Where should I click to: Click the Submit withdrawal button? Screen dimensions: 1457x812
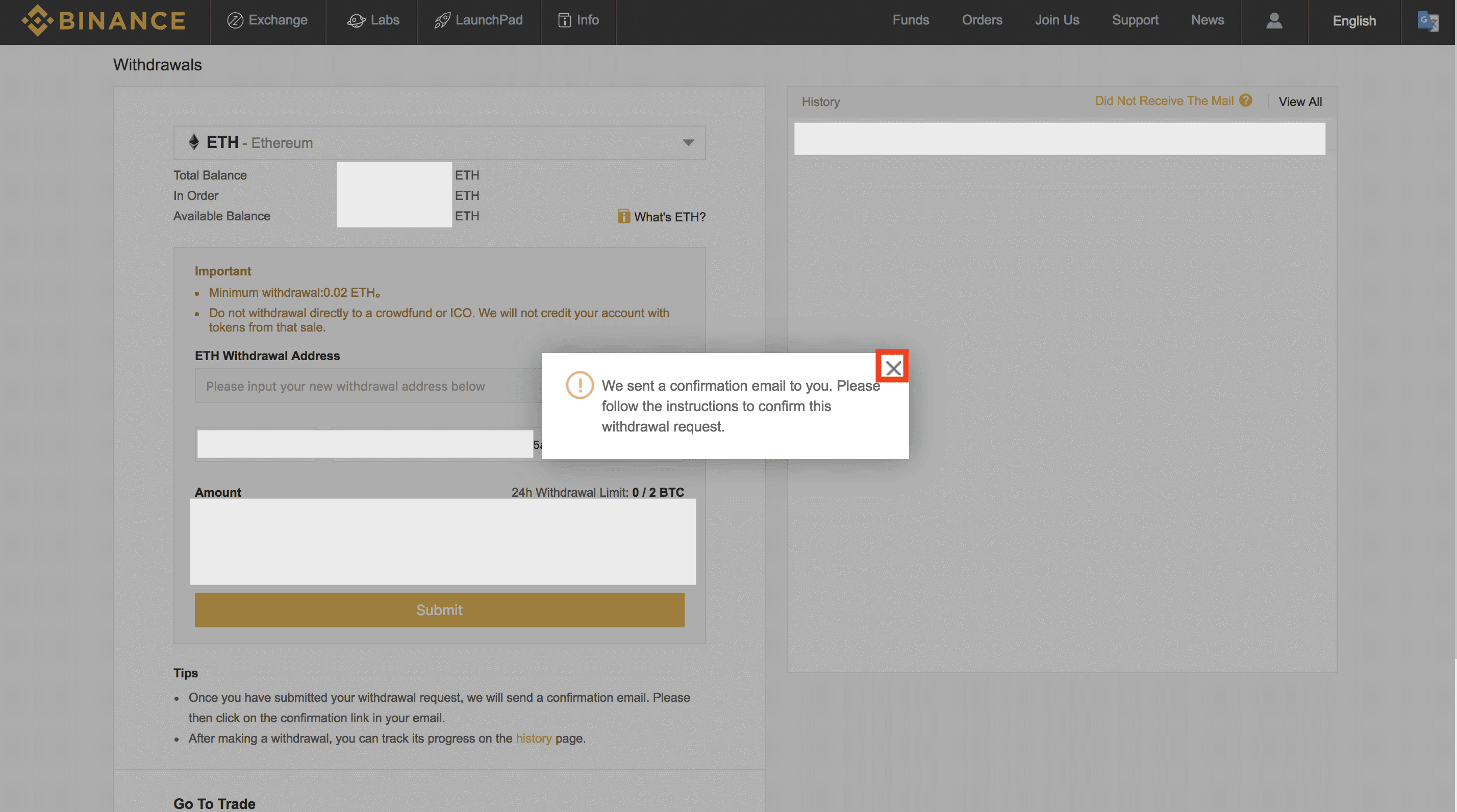[x=439, y=610]
